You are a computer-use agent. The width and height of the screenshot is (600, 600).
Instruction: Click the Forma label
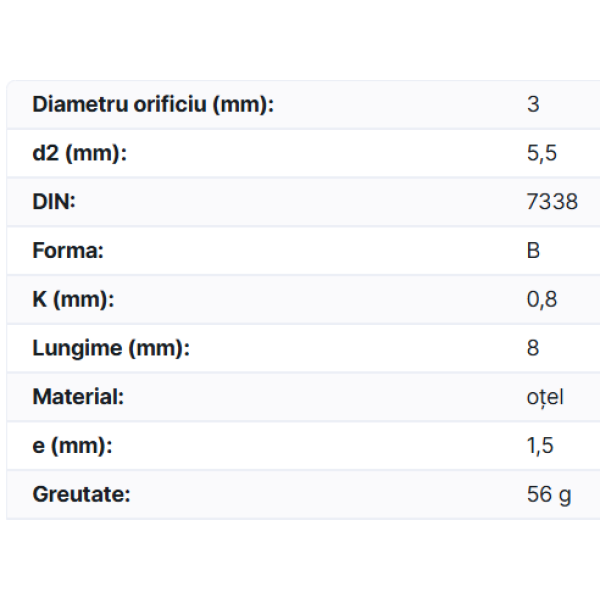pos(68,250)
